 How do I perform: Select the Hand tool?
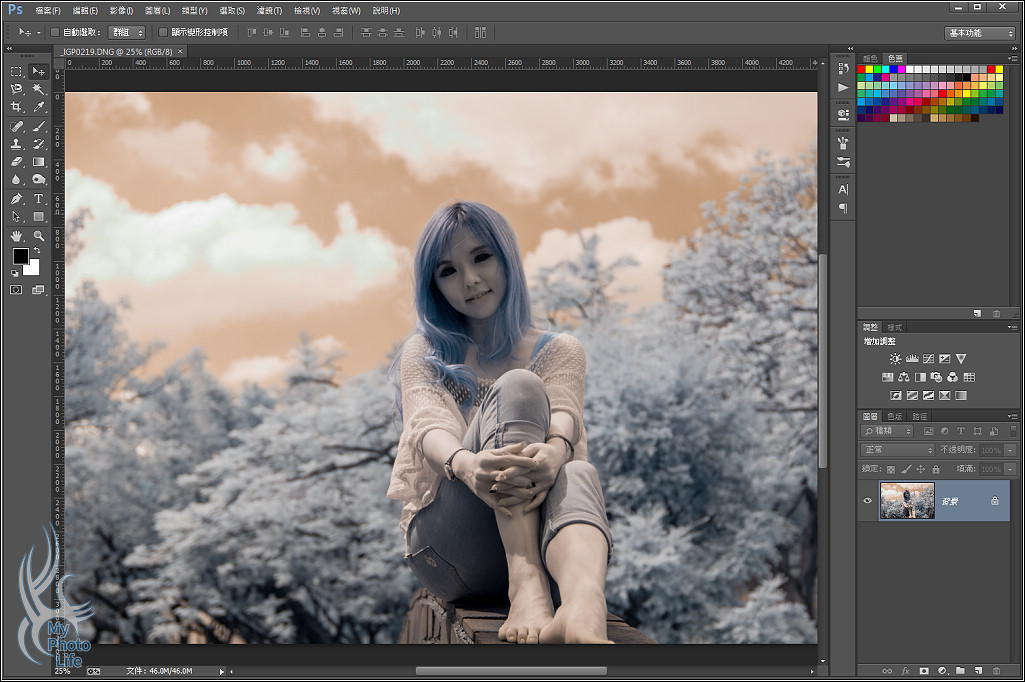pos(17,236)
